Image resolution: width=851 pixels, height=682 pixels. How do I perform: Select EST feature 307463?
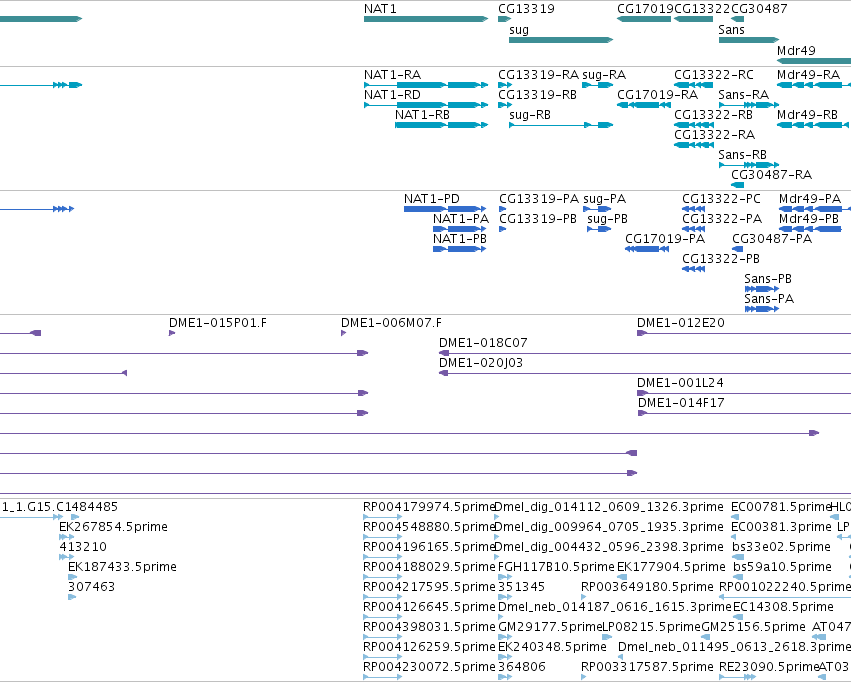click(72, 597)
